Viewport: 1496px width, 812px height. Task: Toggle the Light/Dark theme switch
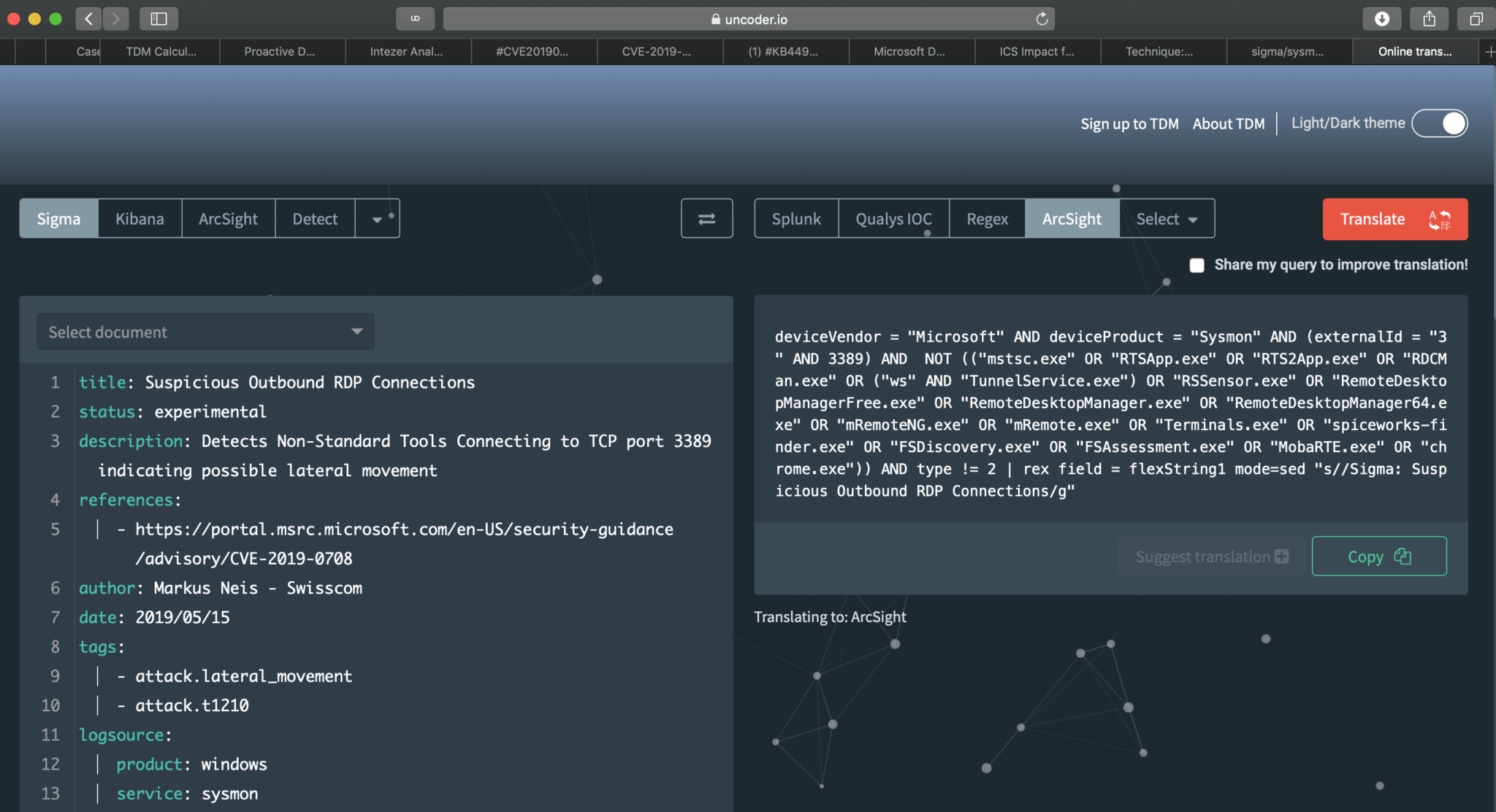pyautogui.click(x=1439, y=123)
